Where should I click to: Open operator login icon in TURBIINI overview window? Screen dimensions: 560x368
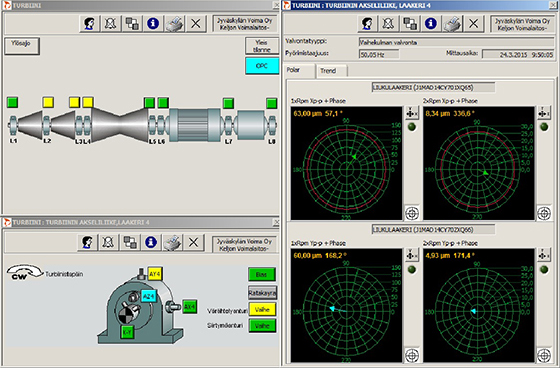(x=89, y=24)
